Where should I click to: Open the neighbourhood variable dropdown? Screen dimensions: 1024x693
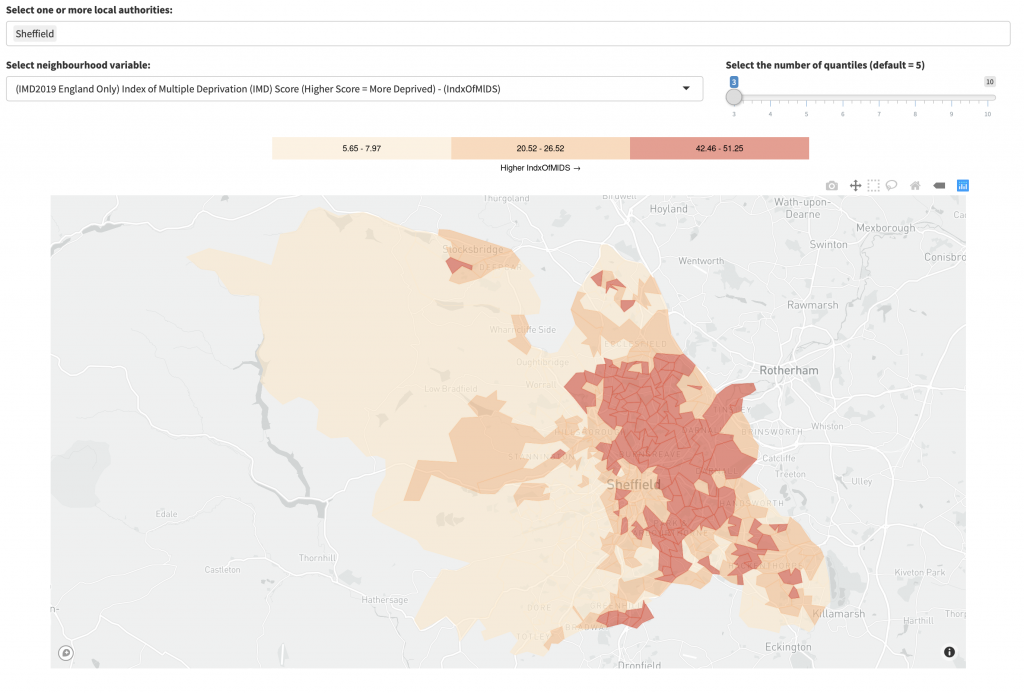(x=350, y=88)
